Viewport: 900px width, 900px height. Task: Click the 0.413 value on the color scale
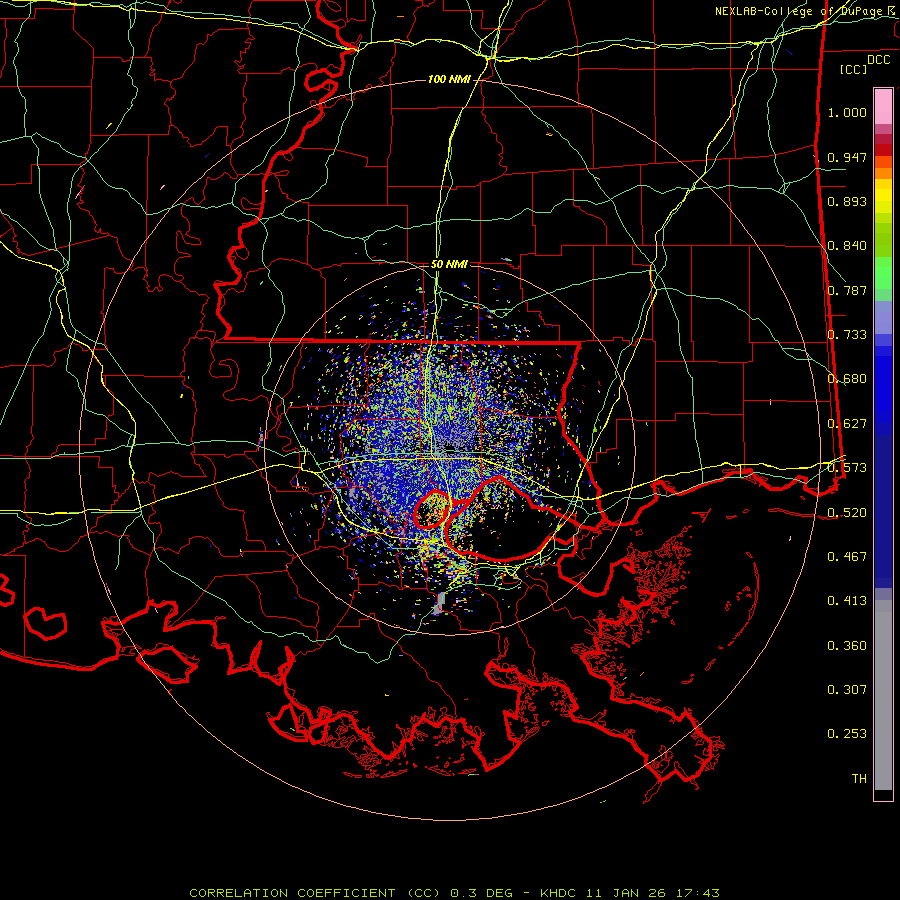tap(847, 601)
